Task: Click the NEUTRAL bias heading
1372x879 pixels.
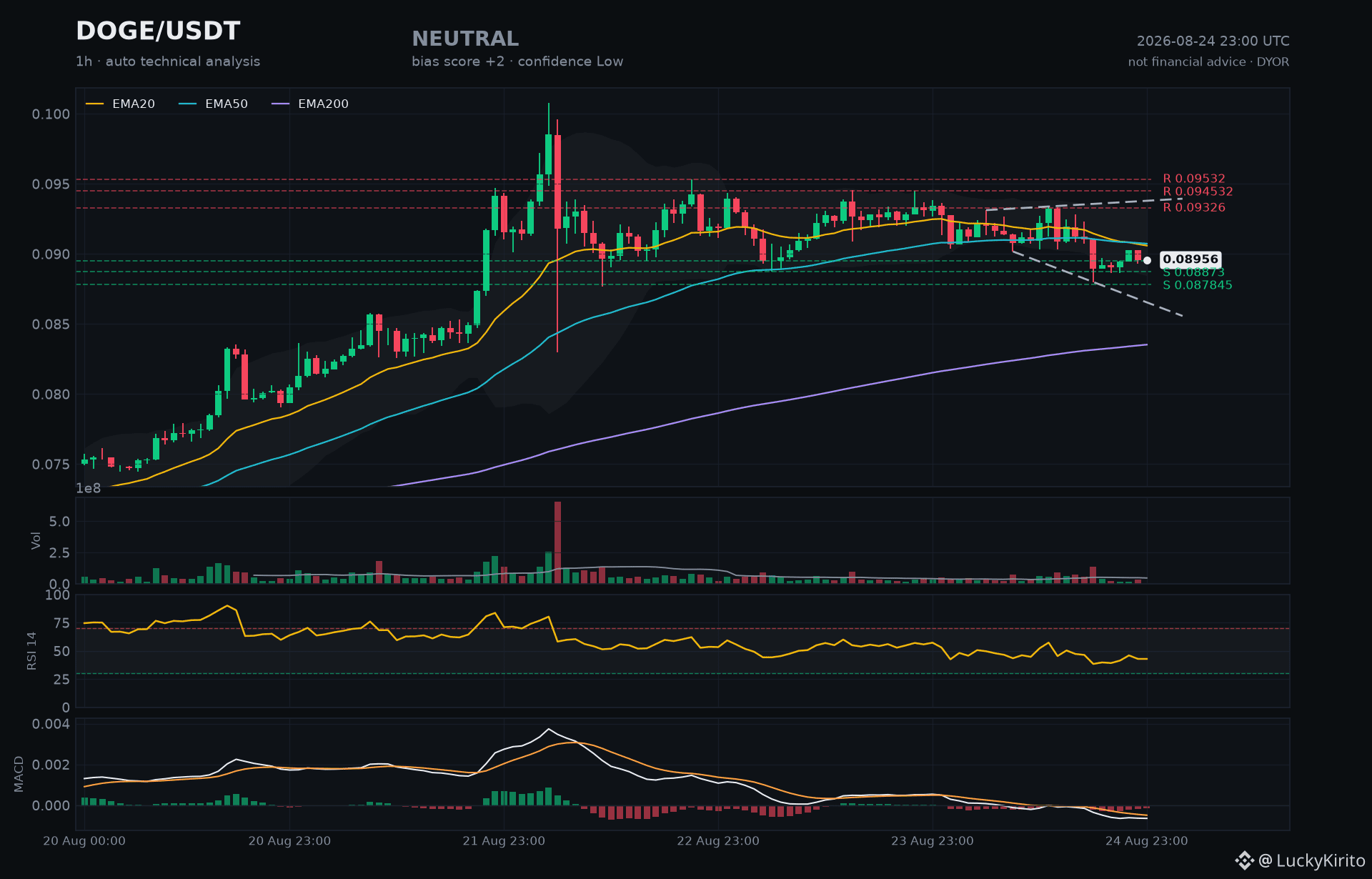Action: [465, 39]
